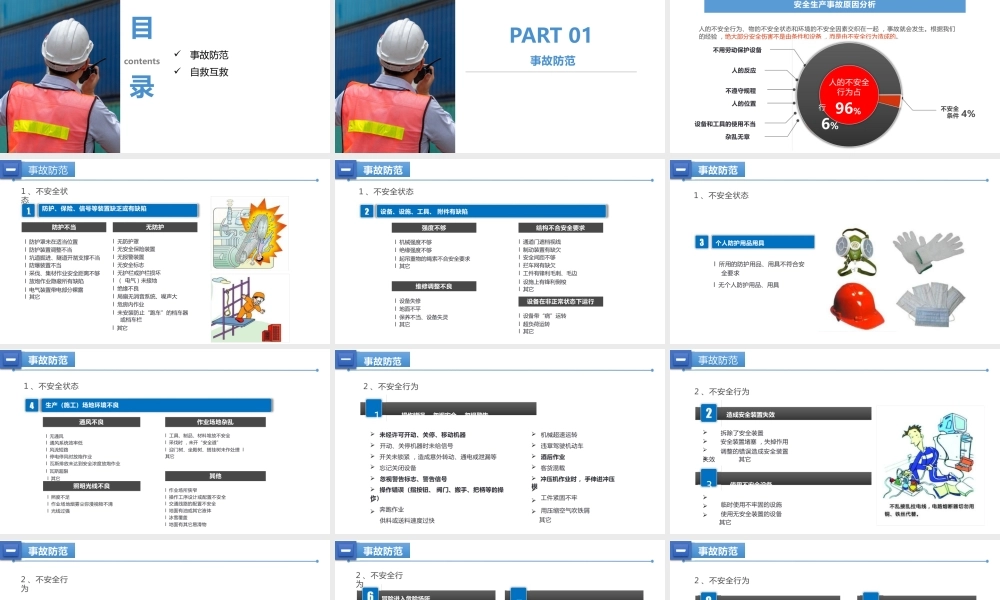Screen dimensions: 1000x600
Task: Select the 自救互救 contents entry
Action: point(209,71)
